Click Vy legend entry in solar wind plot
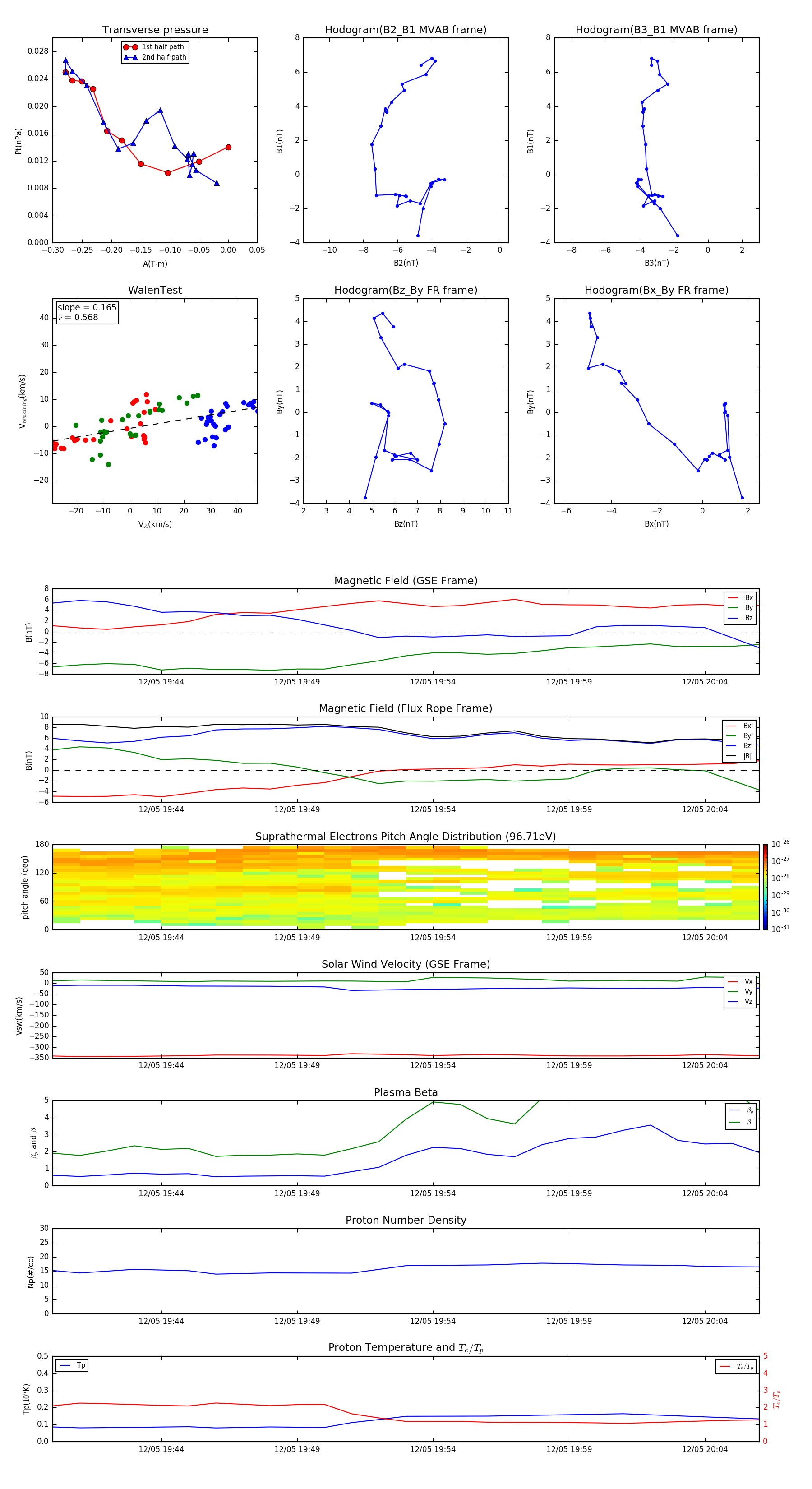This screenshot has width=812, height=1489. pyautogui.click(x=740, y=991)
